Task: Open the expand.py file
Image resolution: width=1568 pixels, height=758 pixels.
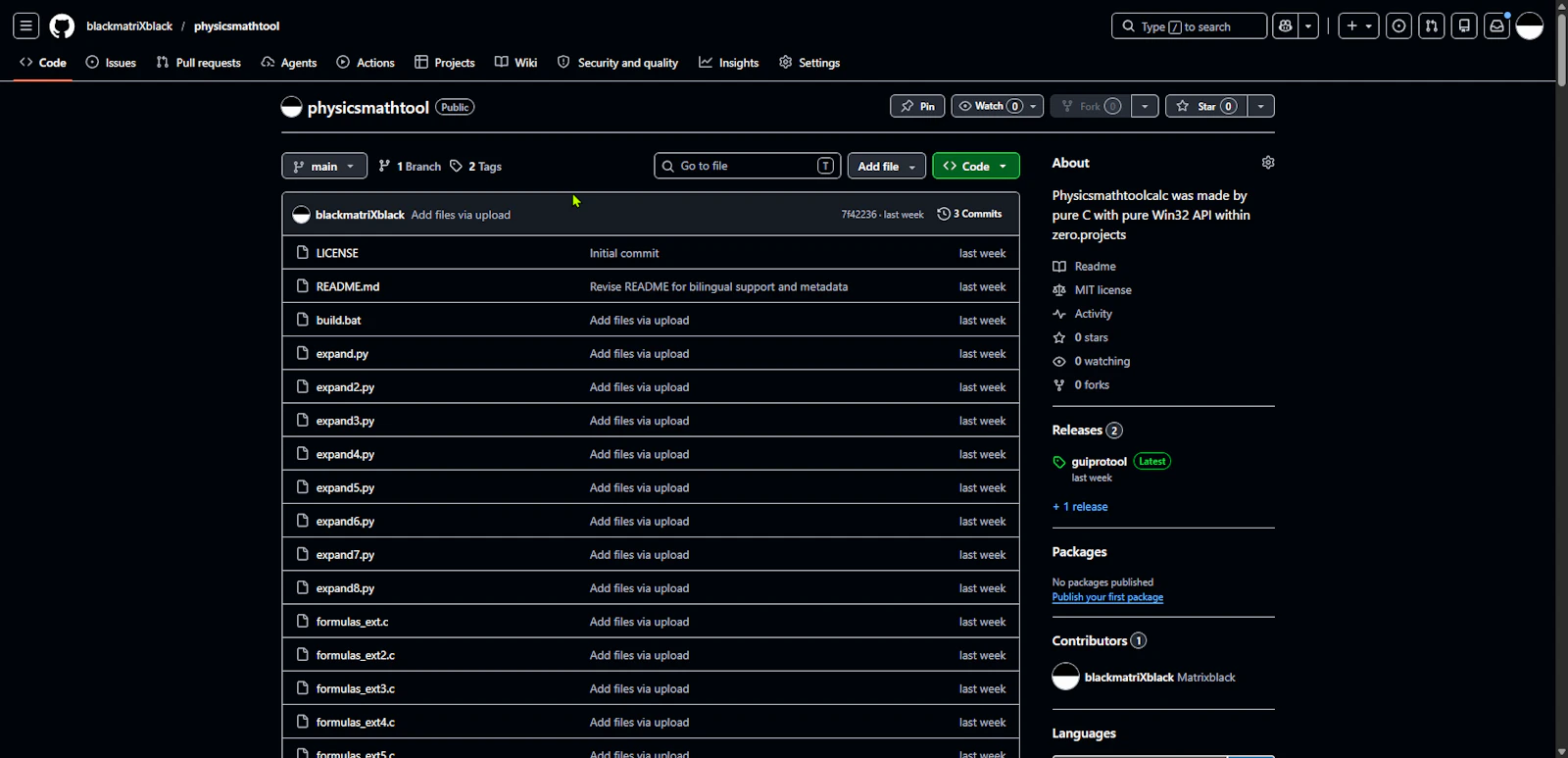Action: (342, 354)
